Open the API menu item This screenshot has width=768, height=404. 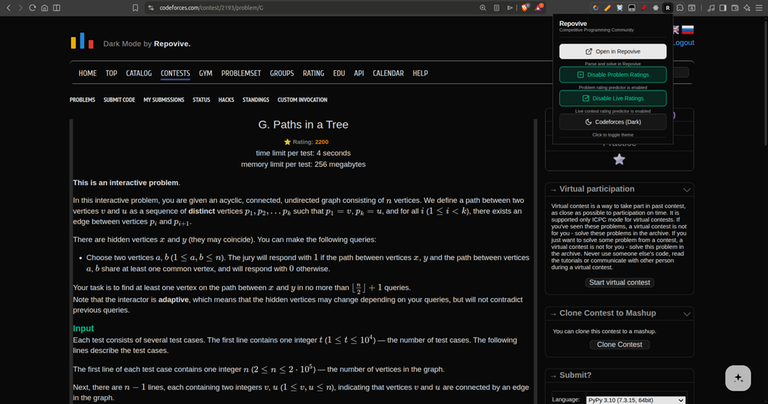coord(359,73)
